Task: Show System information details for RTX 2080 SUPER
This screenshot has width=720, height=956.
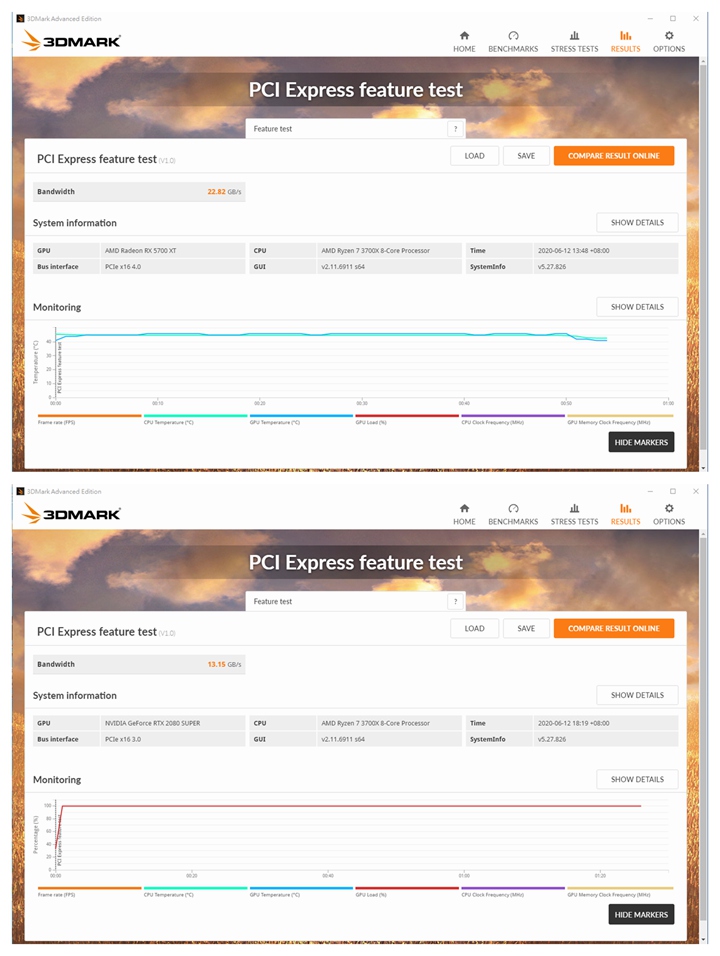Action: coord(637,695)
